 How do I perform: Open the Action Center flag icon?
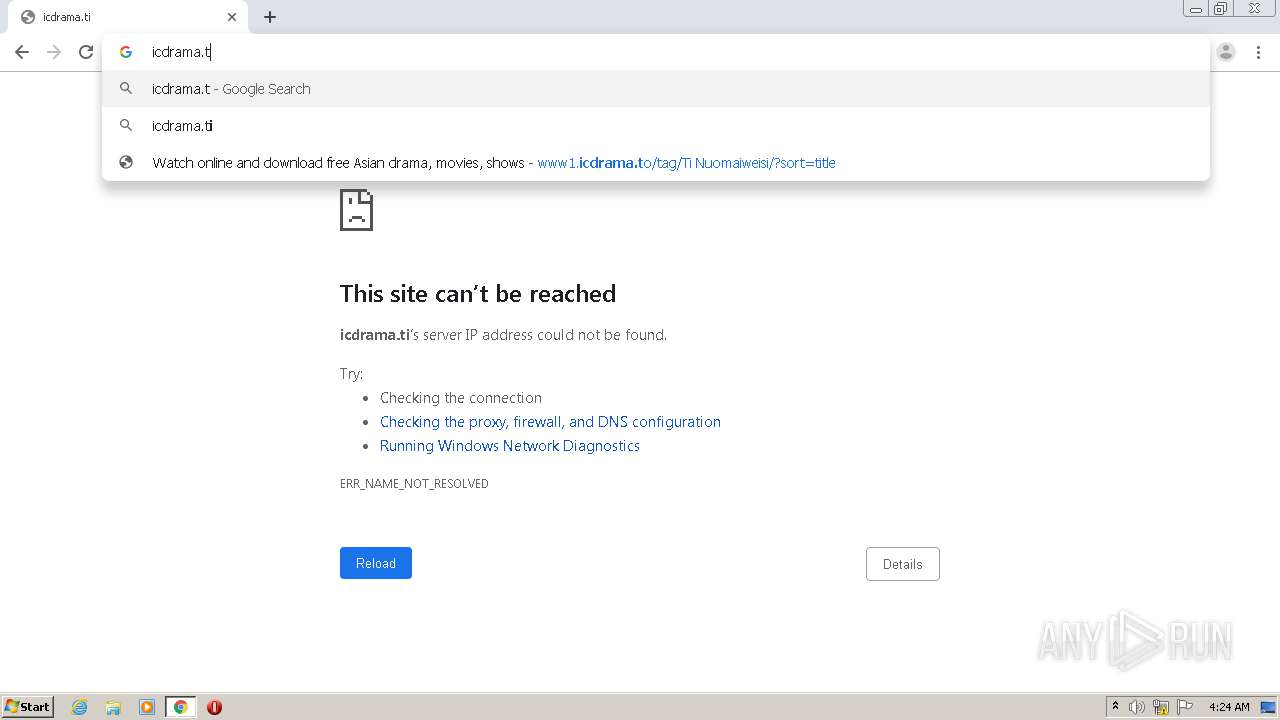tap(1185, 707)
